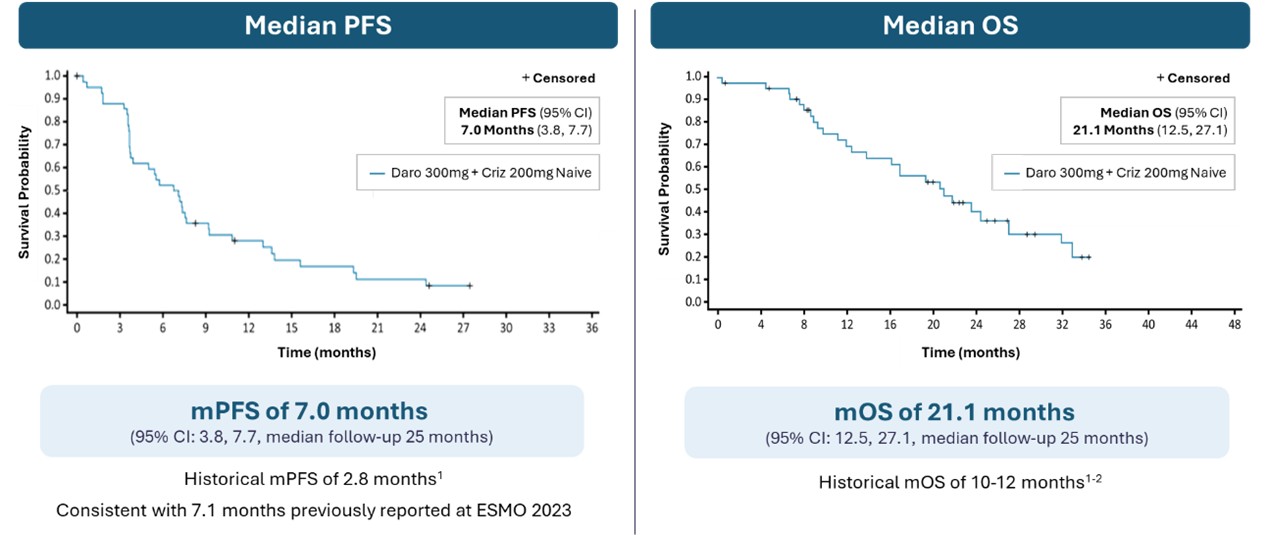Click the 48 tick on the OS time axis
This screenshot has height=535, width=1268.
[x=1235, y=327]
